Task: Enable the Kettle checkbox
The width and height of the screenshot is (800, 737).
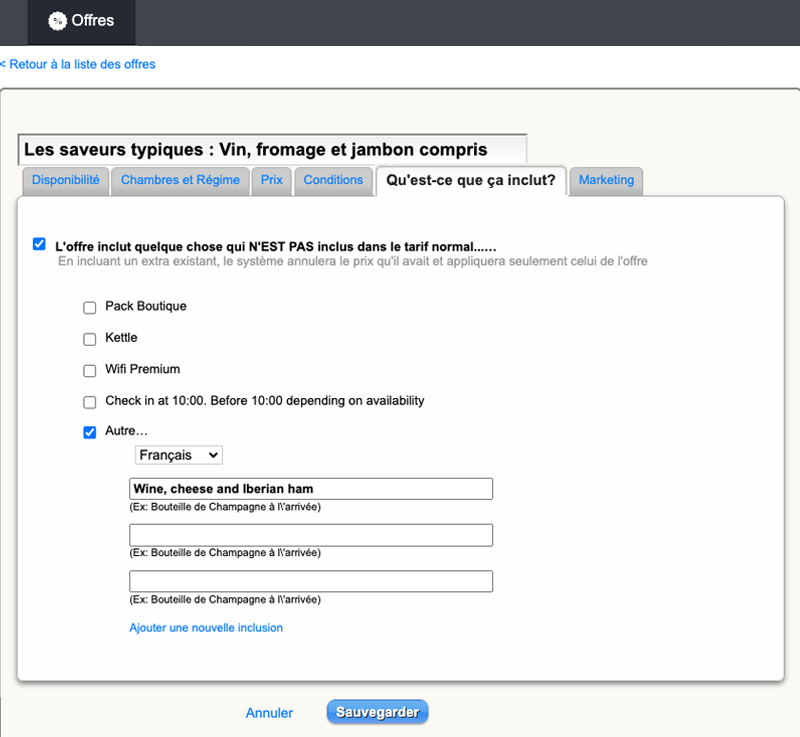Action: pos(90,339)
